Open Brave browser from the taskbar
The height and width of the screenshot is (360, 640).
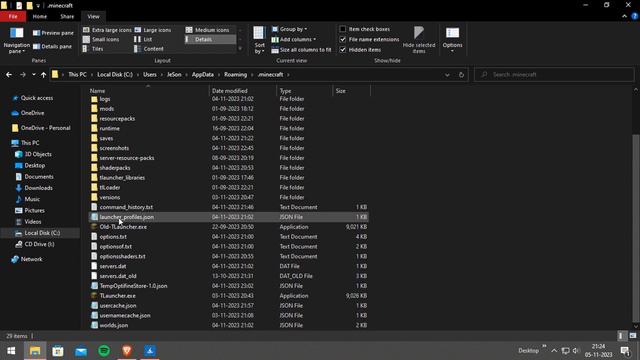point(127,351)
